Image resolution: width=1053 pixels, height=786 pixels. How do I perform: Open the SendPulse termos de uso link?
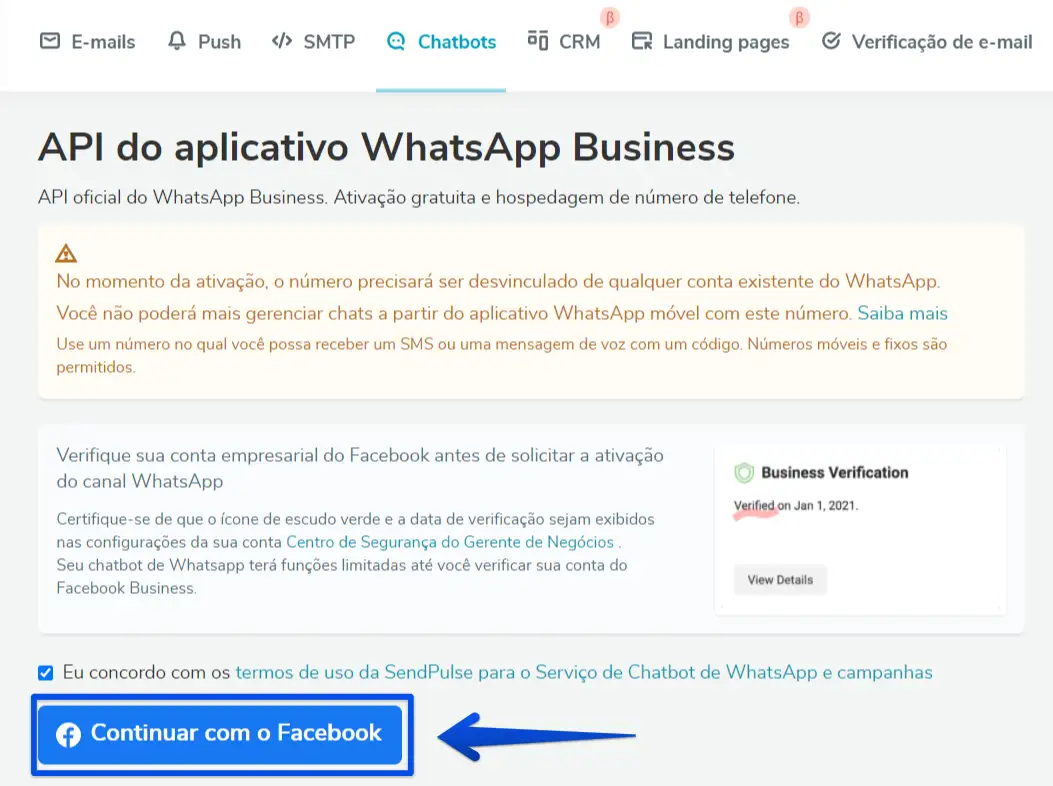click(x=584, y=672)
